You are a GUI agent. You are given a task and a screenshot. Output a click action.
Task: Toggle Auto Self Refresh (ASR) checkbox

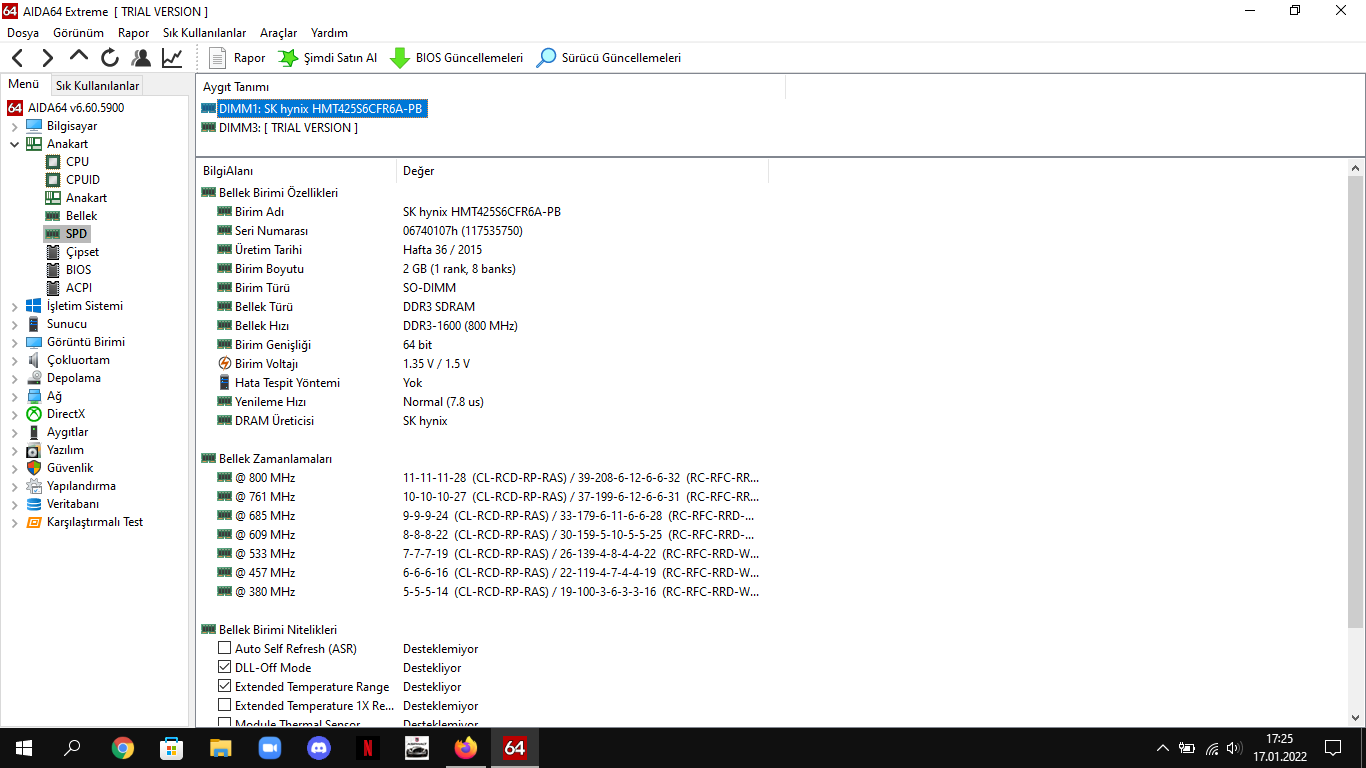click(x=225, y=648)
